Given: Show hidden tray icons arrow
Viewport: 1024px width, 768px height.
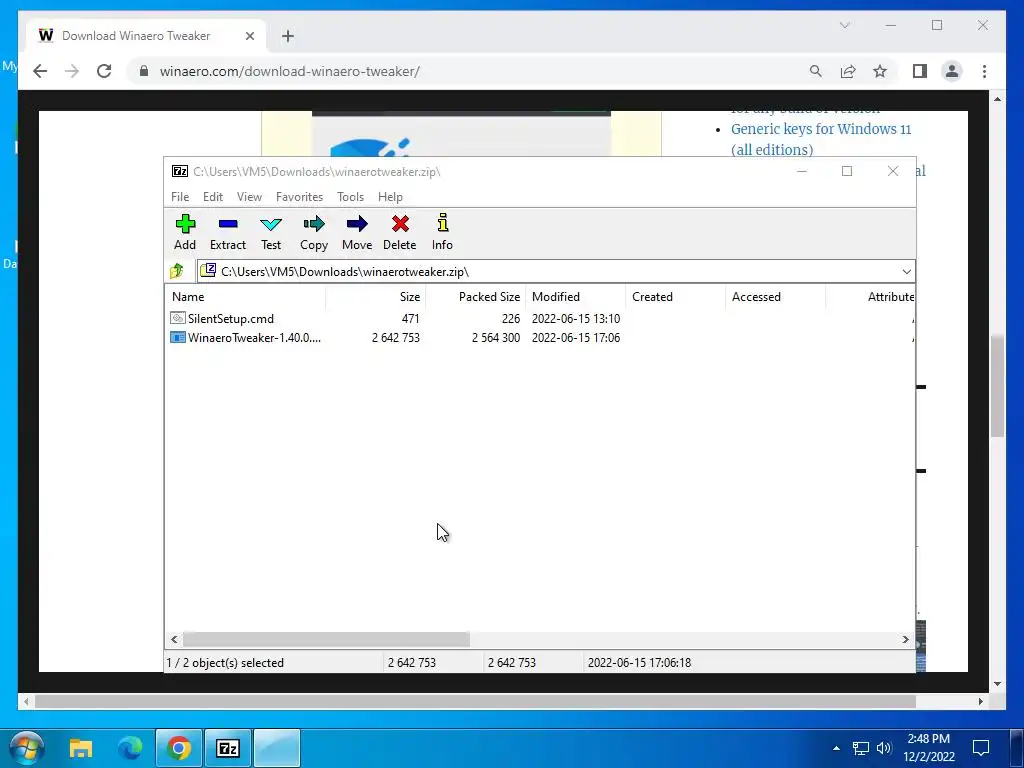Looking at the screenshot, I should 836,748.
